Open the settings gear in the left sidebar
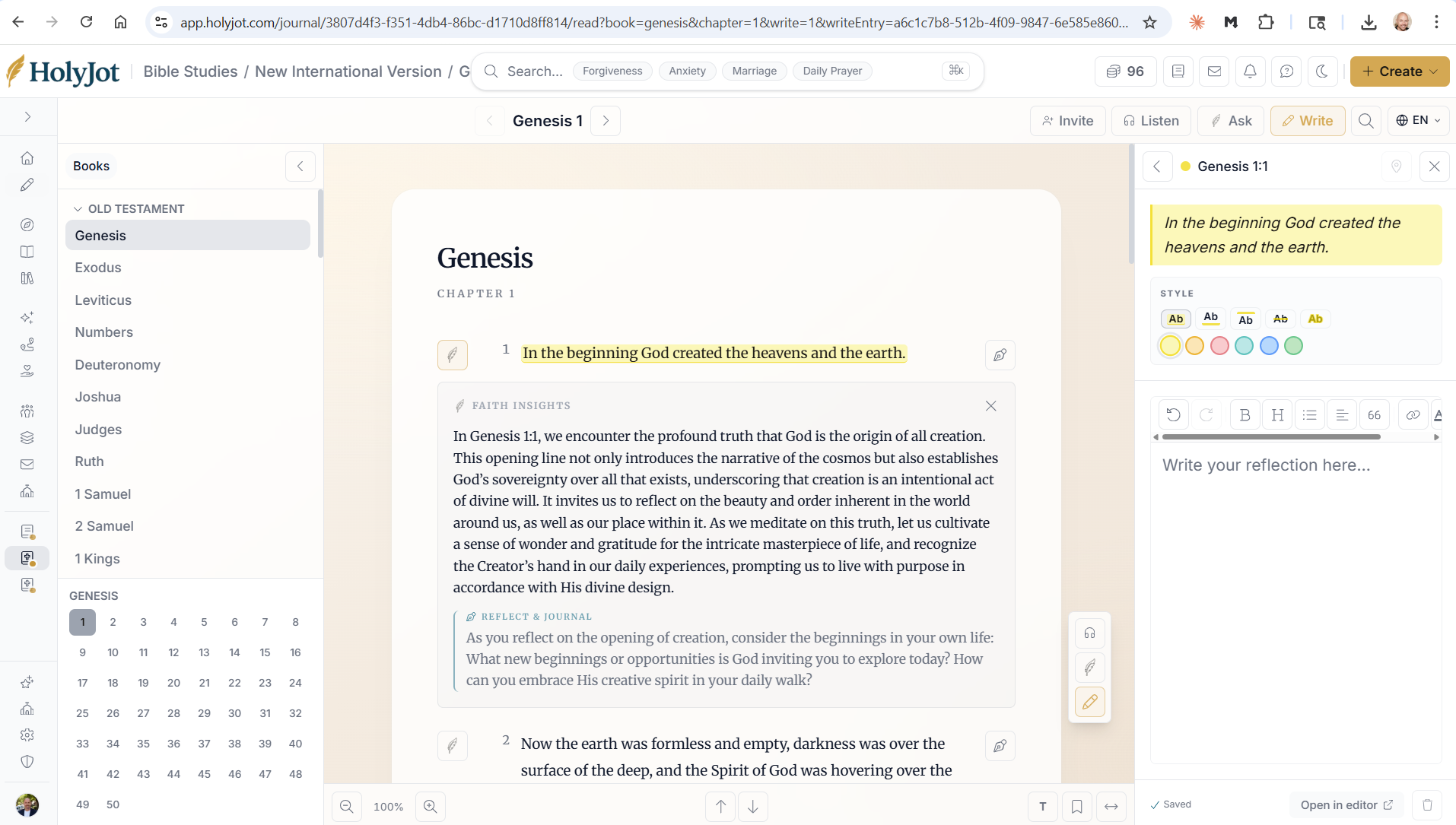This screenshot has height=825, width=1456. click(x=27, y=735)
